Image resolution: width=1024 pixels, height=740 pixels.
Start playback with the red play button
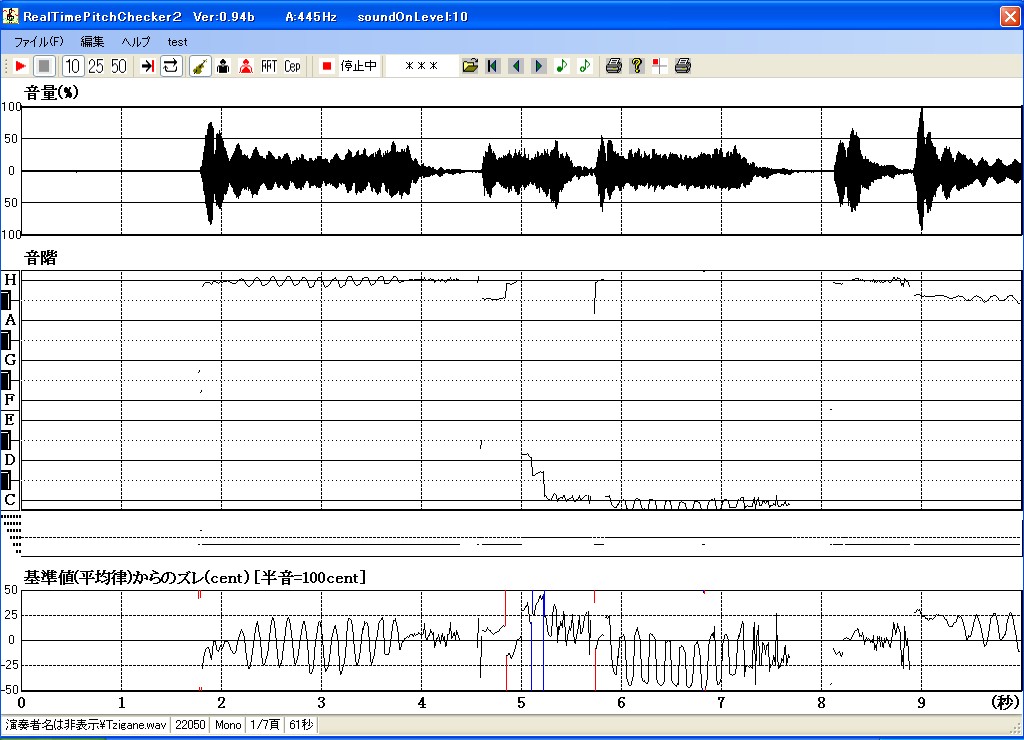click(x=20, y=66)
